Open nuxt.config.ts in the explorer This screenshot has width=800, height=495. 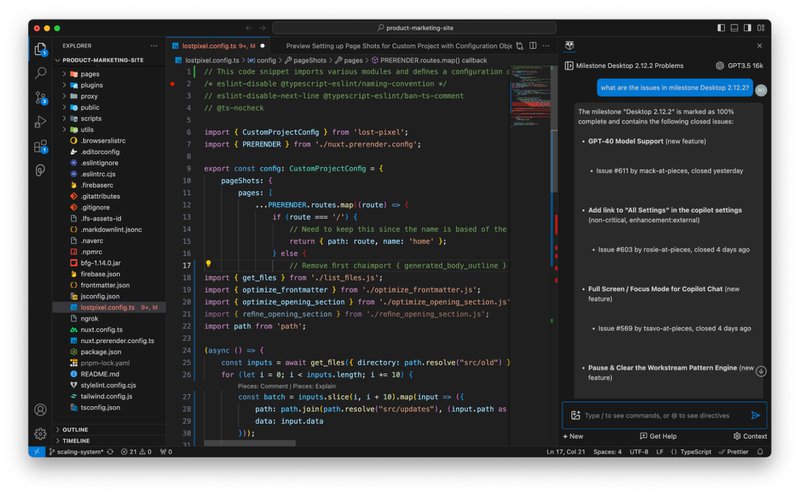[x=102, y=330]
